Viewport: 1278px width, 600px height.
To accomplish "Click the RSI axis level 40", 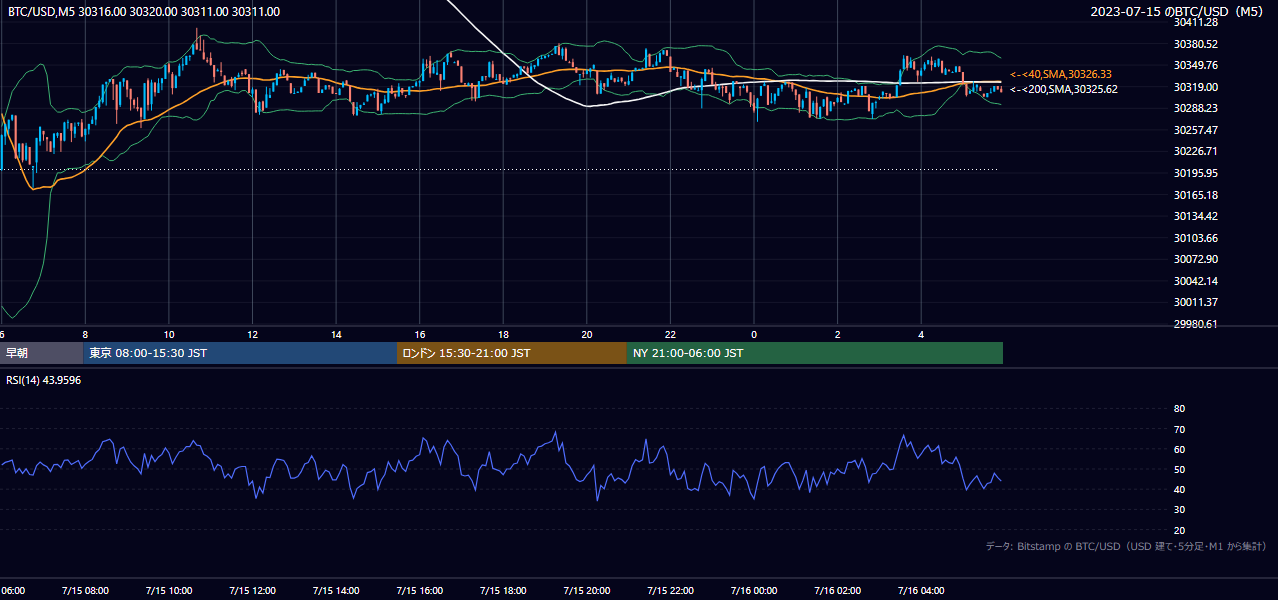I will [x=1179, y=489].
